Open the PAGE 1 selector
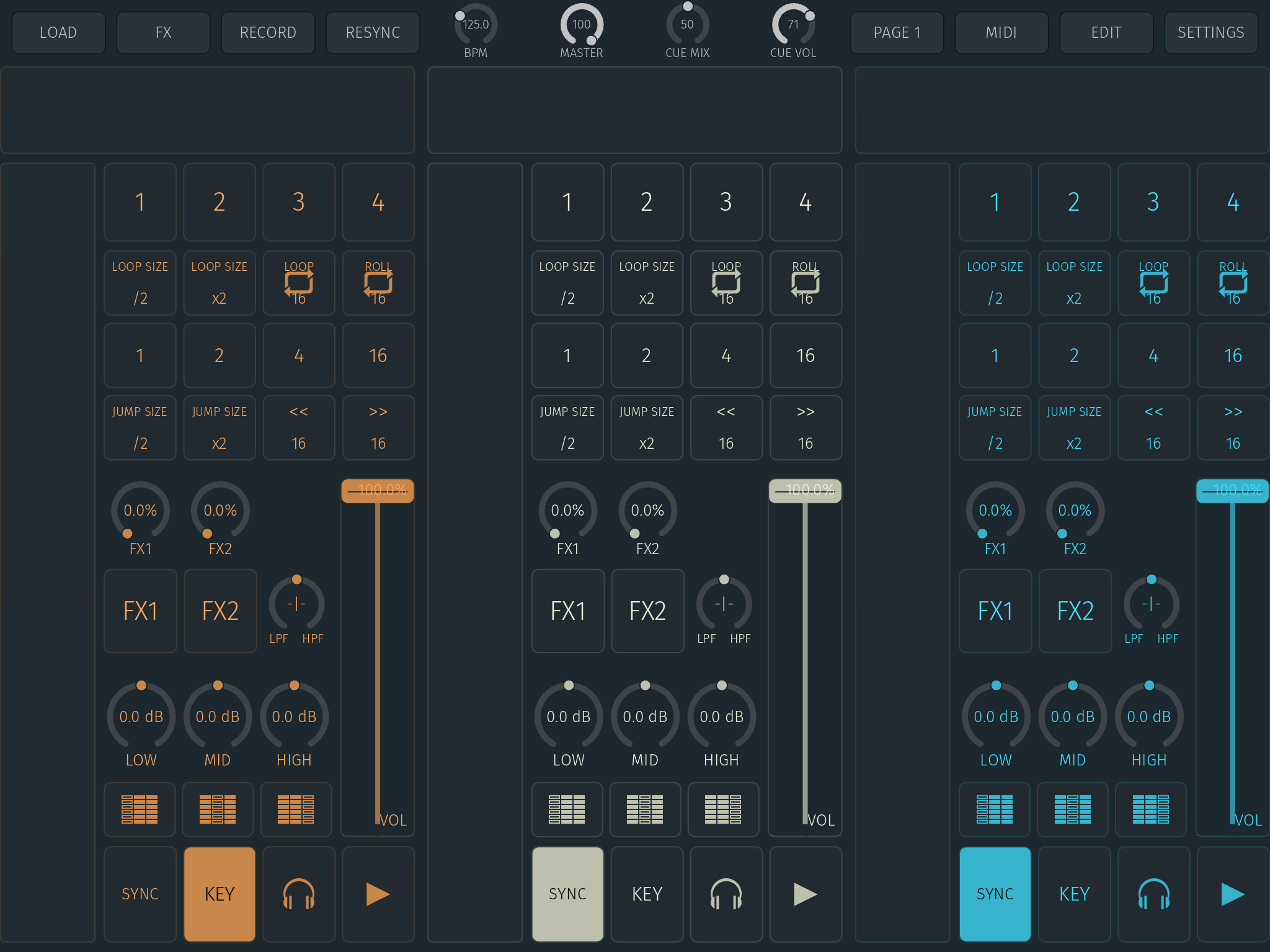1270x952 pixels. [x=897, y=32]
